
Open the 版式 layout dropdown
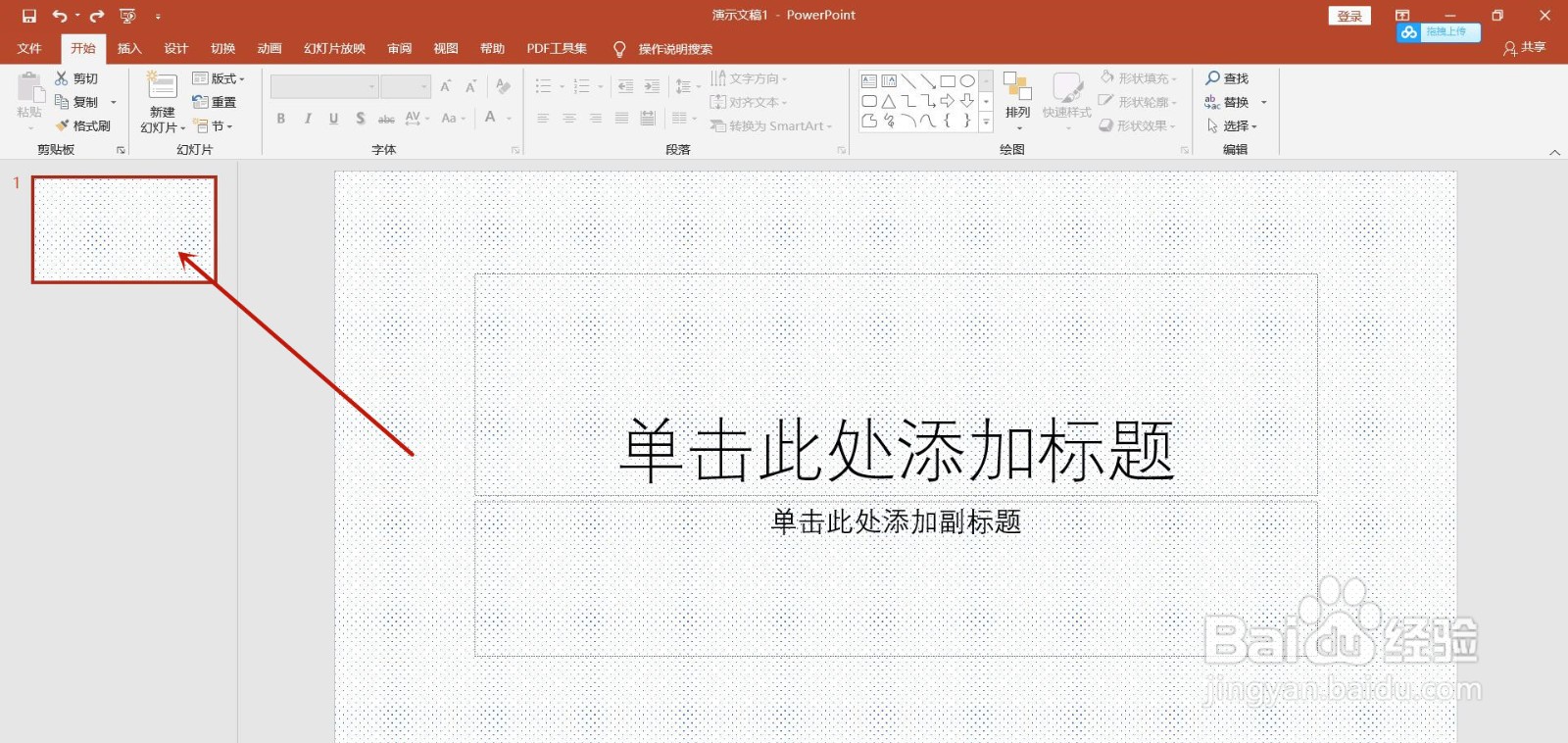(x=219, y=78)
